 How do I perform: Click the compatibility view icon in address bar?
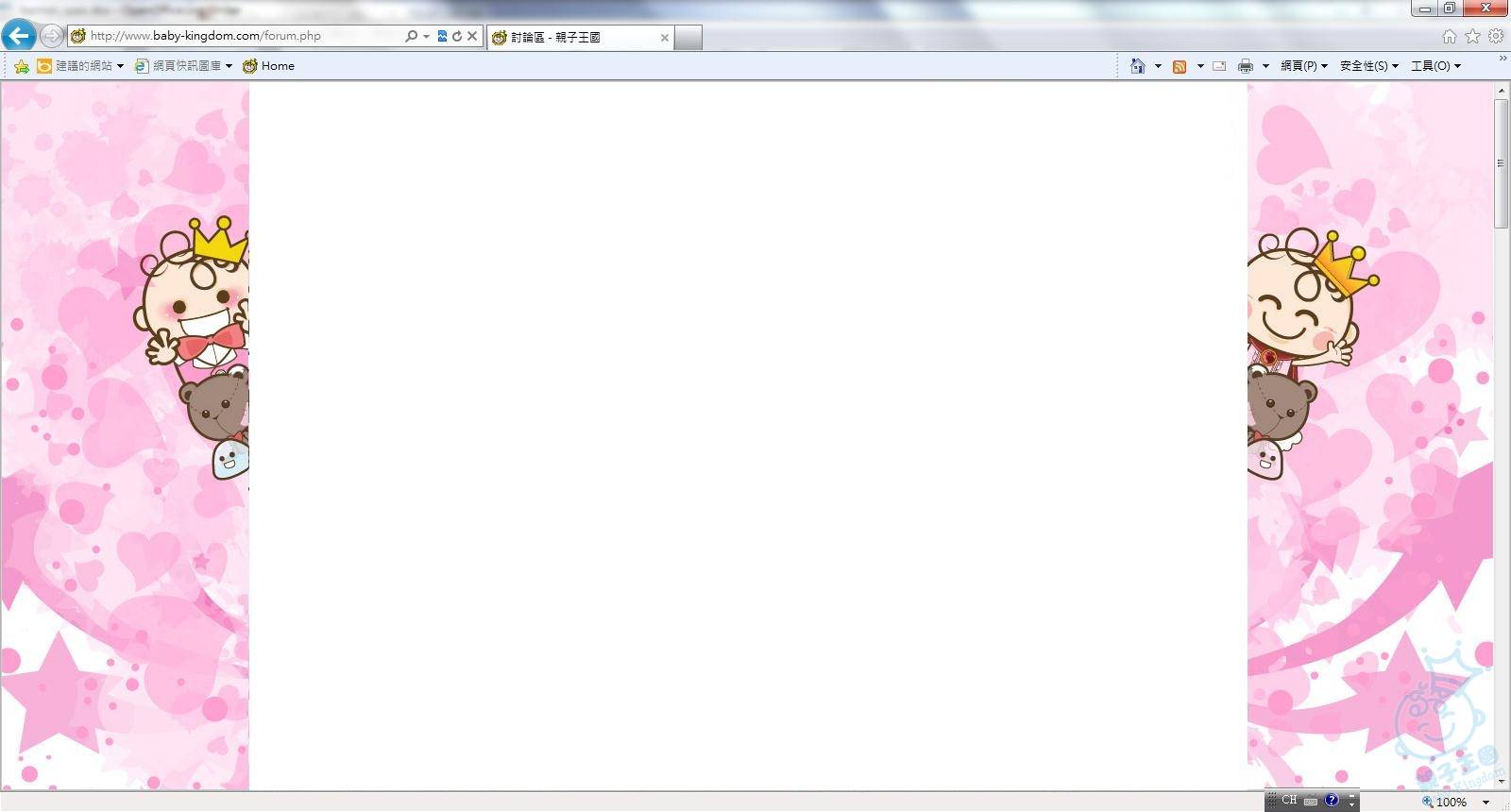coord(442,36)
